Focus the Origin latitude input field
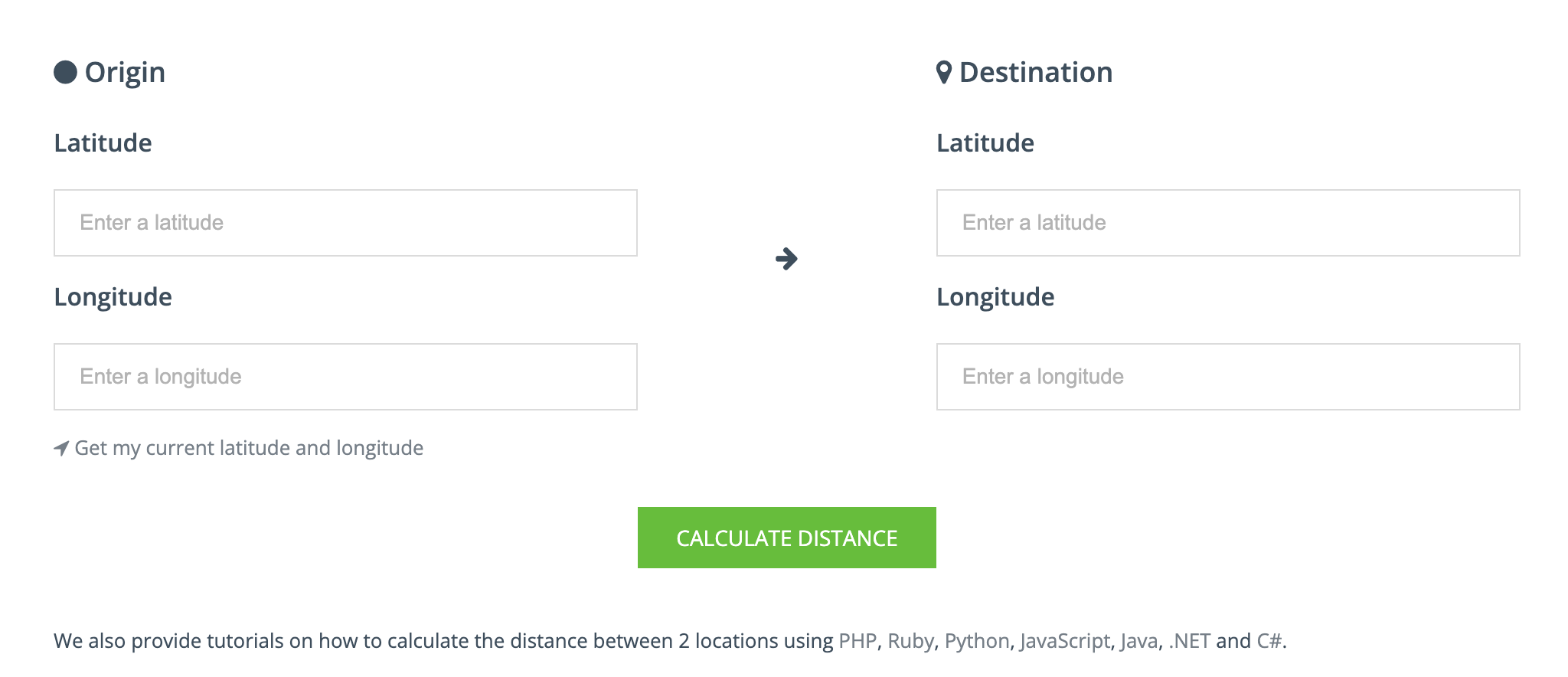Viewport: 1568px width, 677px height. click(x=345, y=223)
